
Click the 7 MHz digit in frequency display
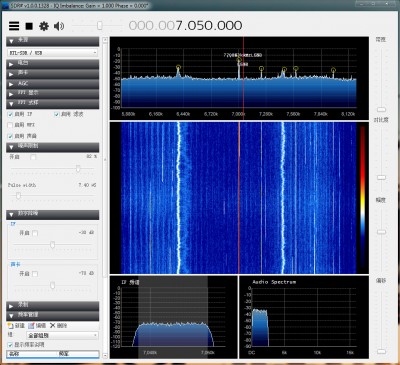179,26
